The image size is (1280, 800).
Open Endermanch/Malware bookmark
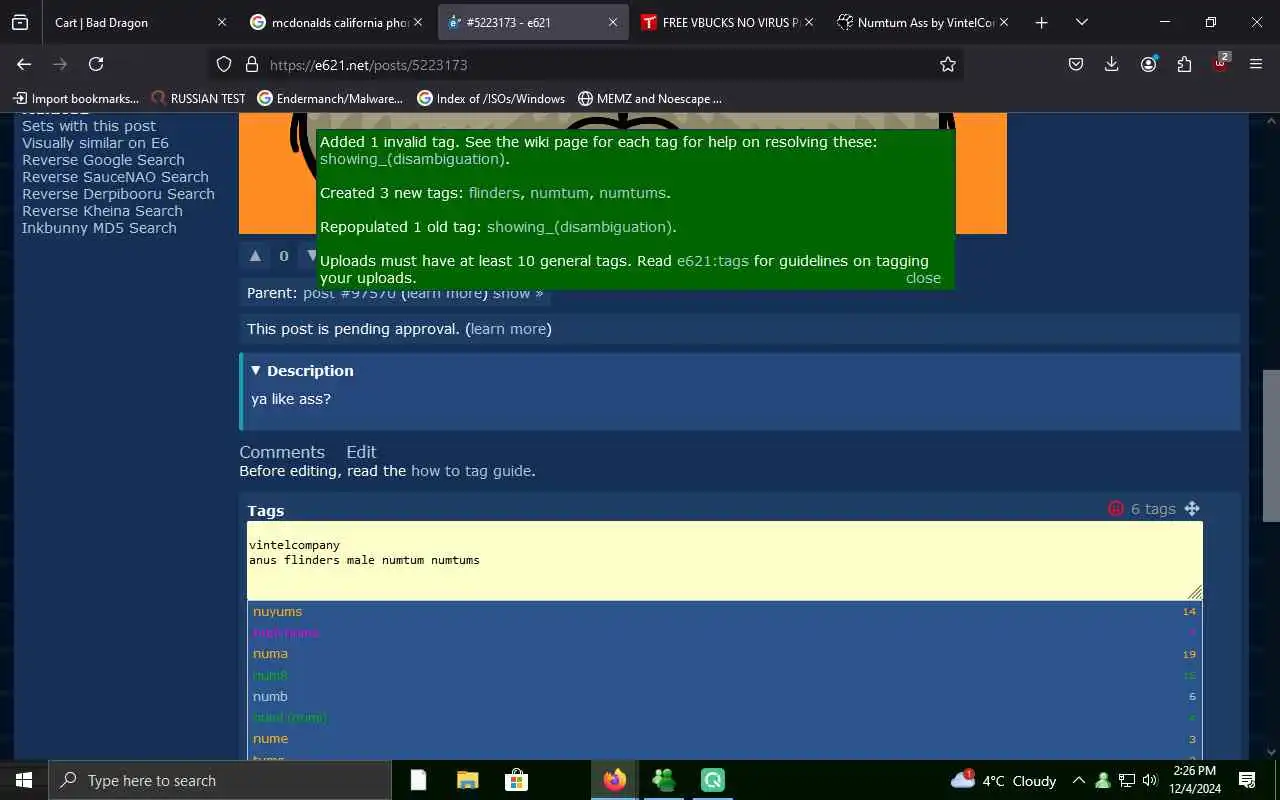(330, 98)
